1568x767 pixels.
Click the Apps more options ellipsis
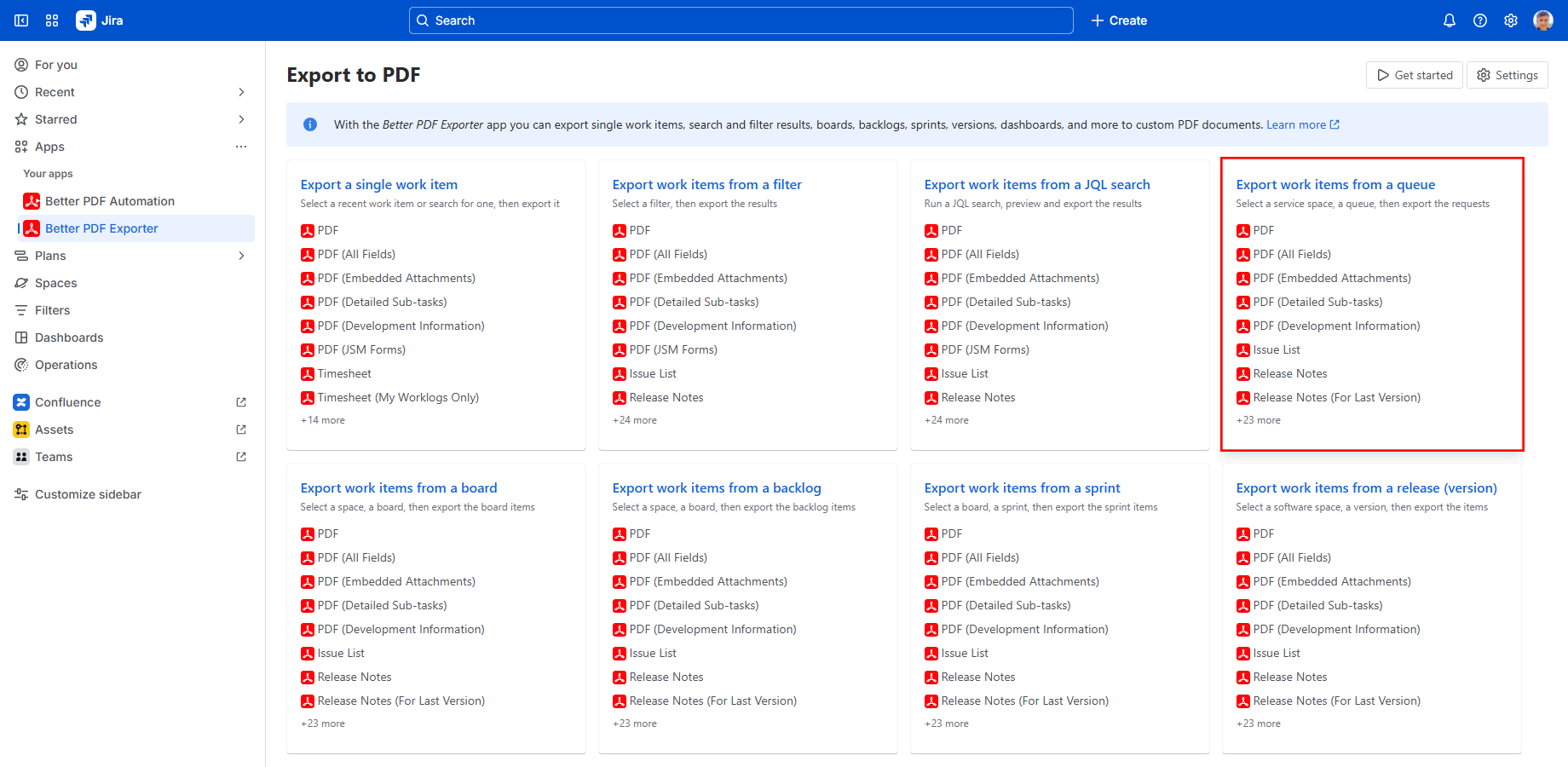[x=241, y=147]
